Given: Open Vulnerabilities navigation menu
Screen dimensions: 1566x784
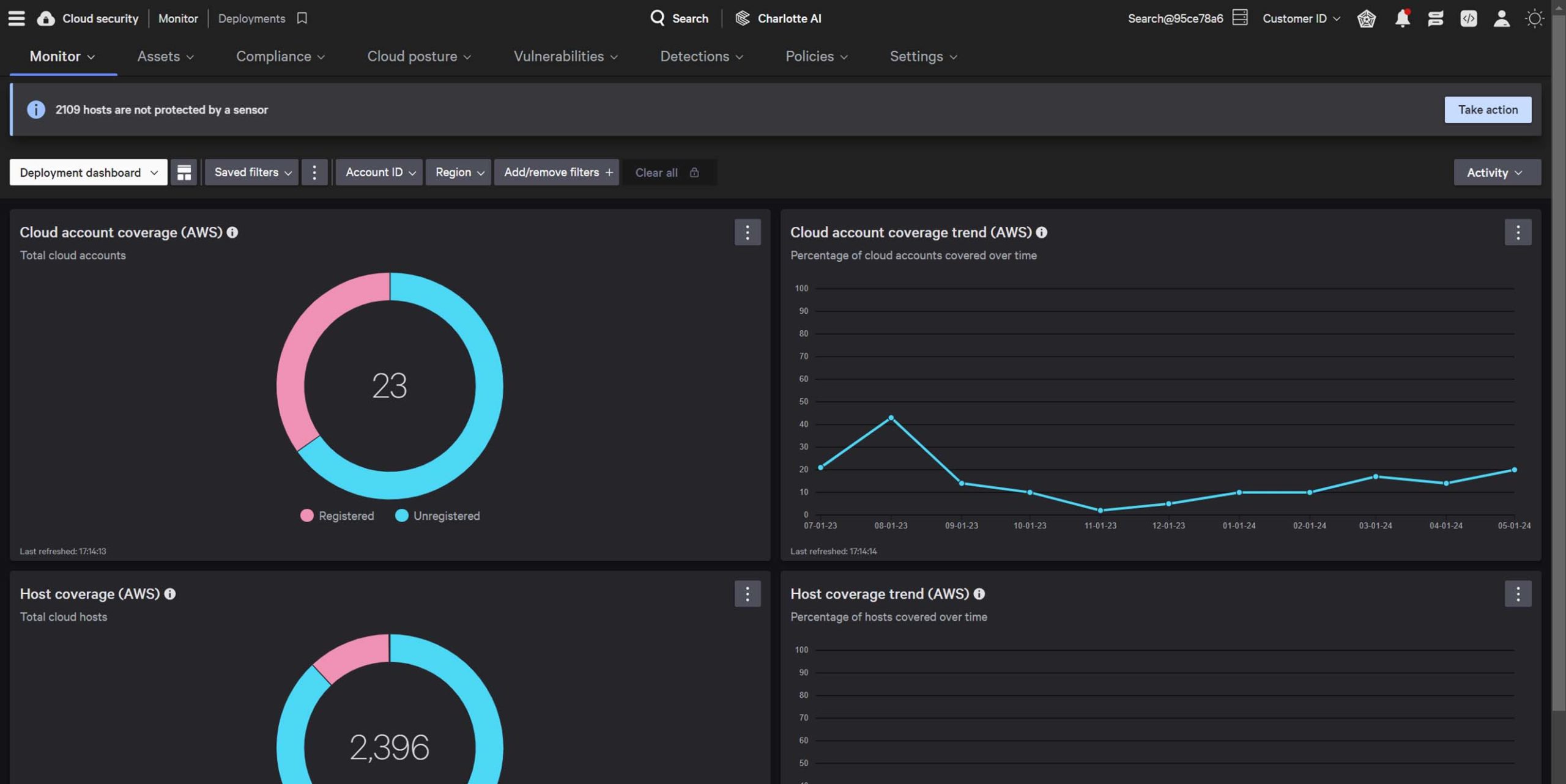Looking at the screenshot, I should click(566, 56).
